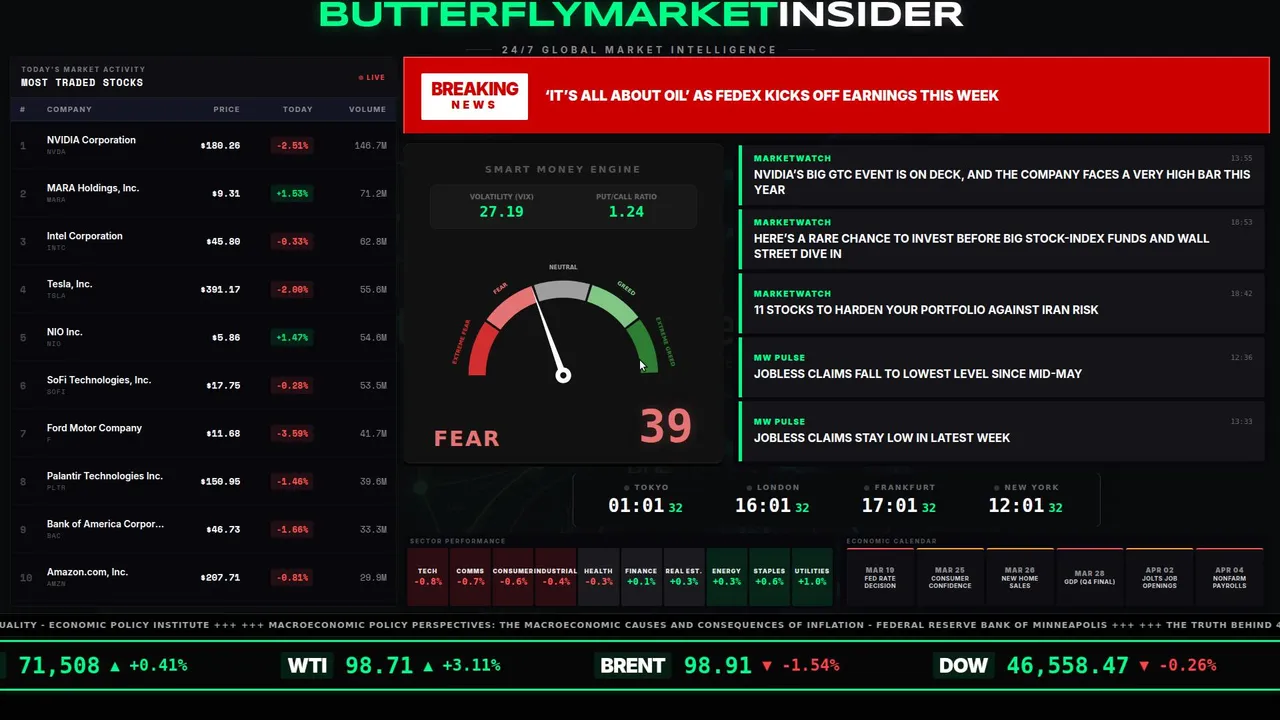Open the Mar 19 Fed Rate Decision card

880,577
